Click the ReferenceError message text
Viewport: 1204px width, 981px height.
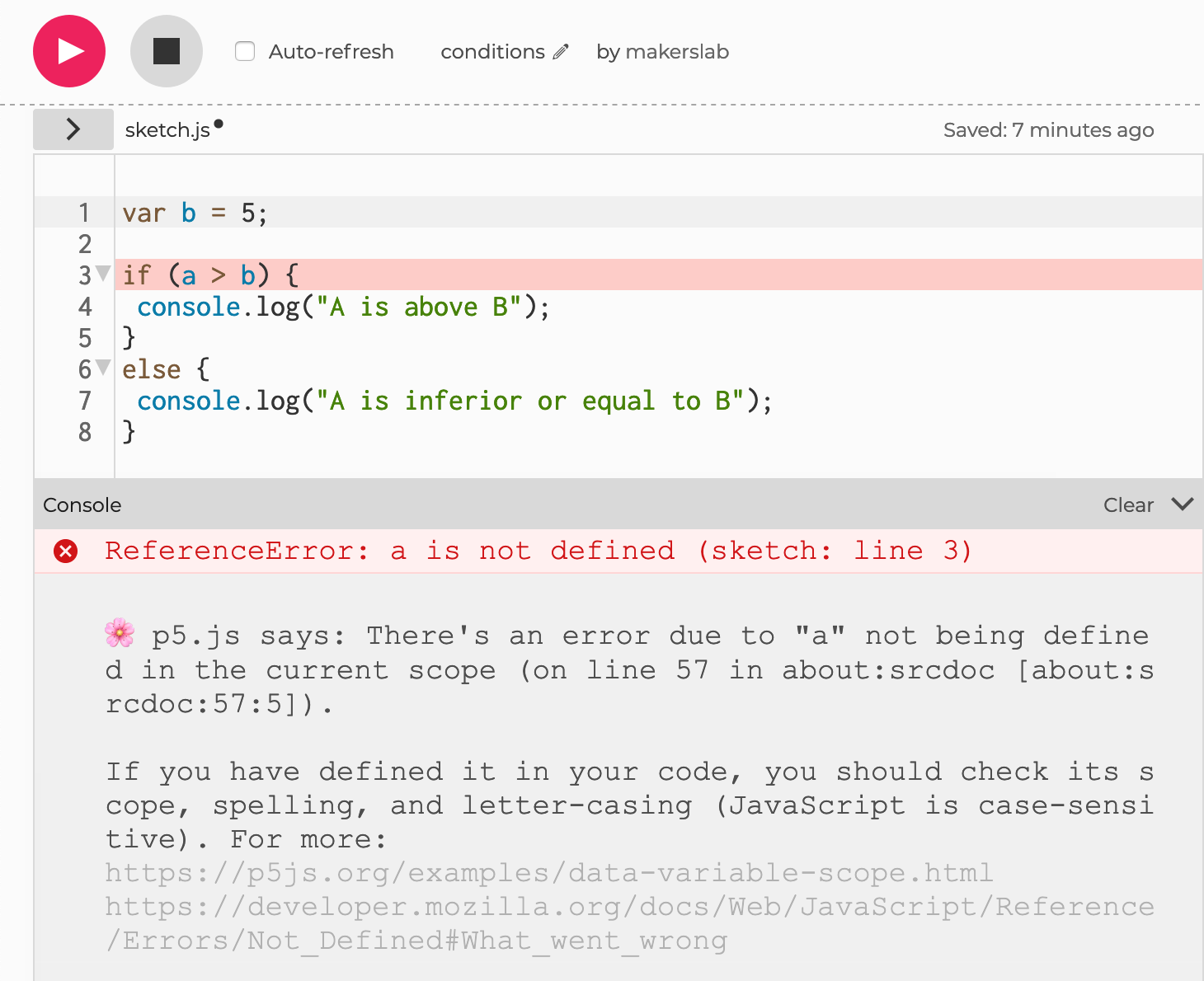click(538, 551)
